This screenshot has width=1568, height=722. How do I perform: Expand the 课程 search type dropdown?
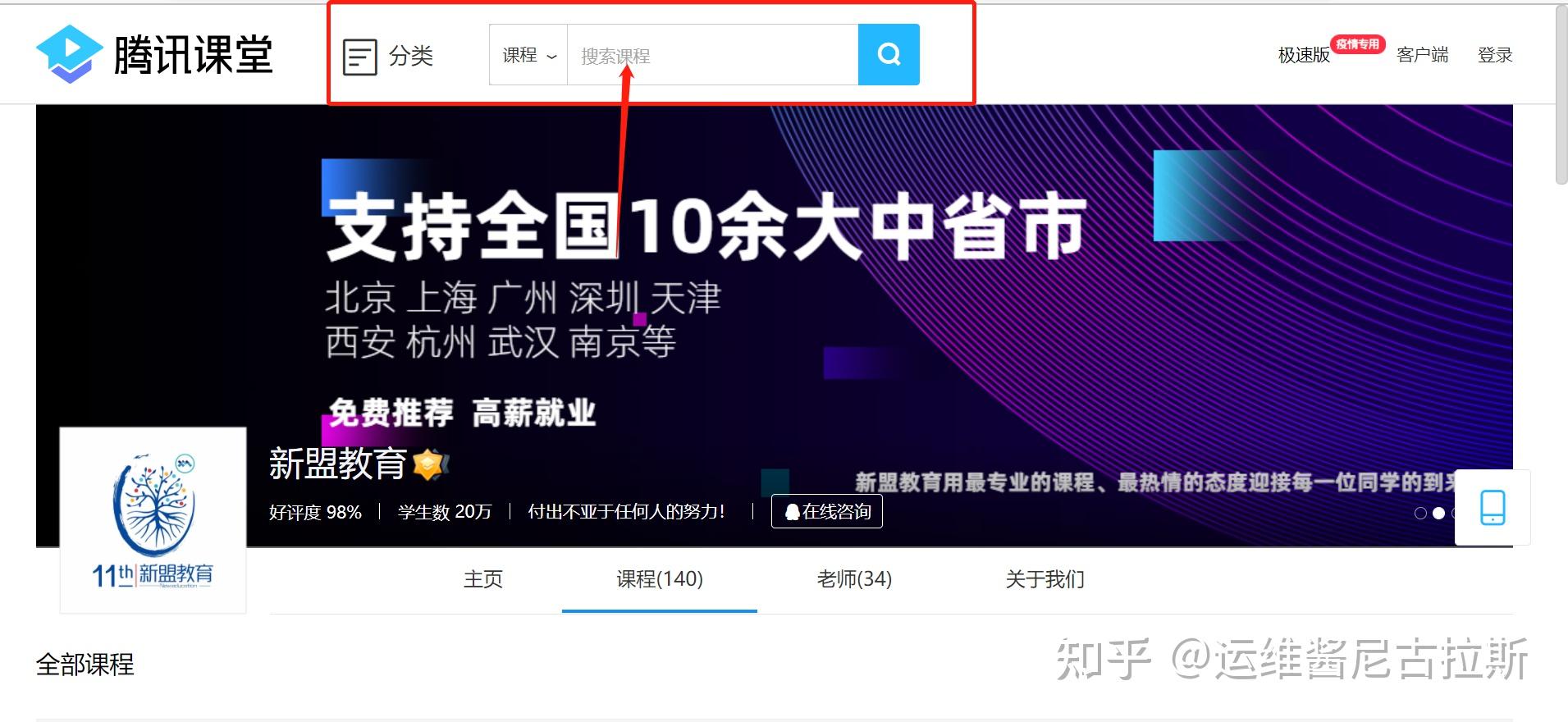click(x=528, y=55)
